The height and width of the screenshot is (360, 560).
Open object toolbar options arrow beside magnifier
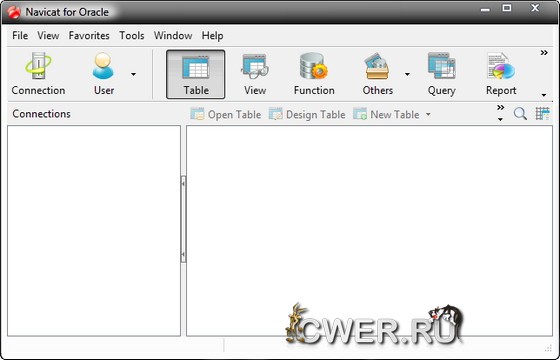[500, 119]
